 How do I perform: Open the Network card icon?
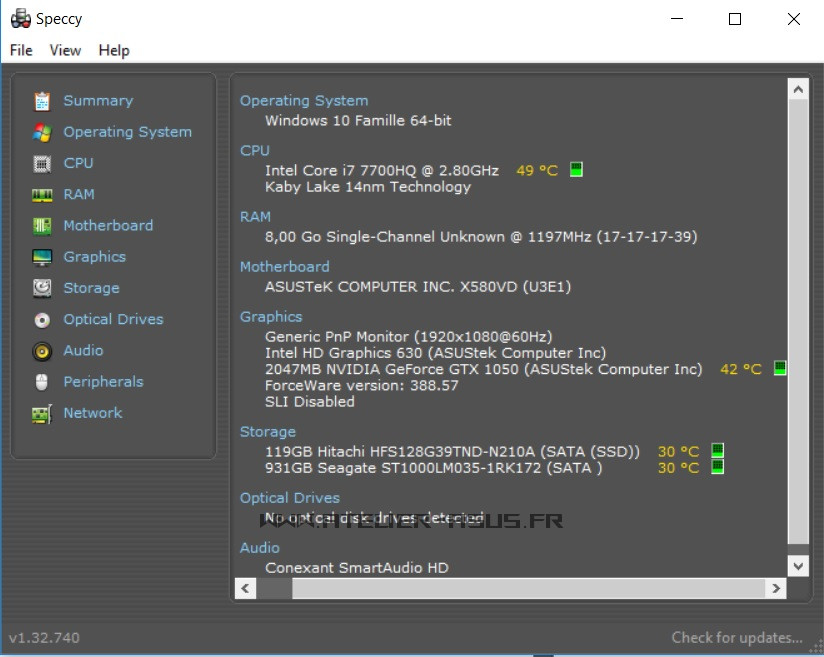(42, 414)
